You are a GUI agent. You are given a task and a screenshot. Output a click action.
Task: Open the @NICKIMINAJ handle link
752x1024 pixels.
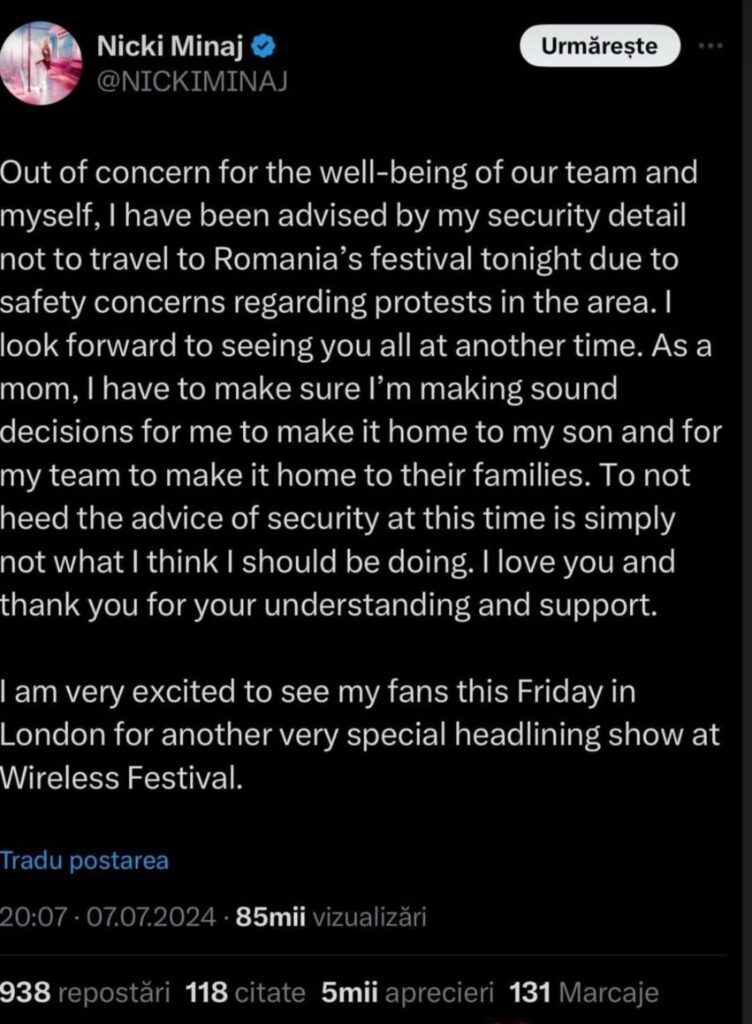193,82
